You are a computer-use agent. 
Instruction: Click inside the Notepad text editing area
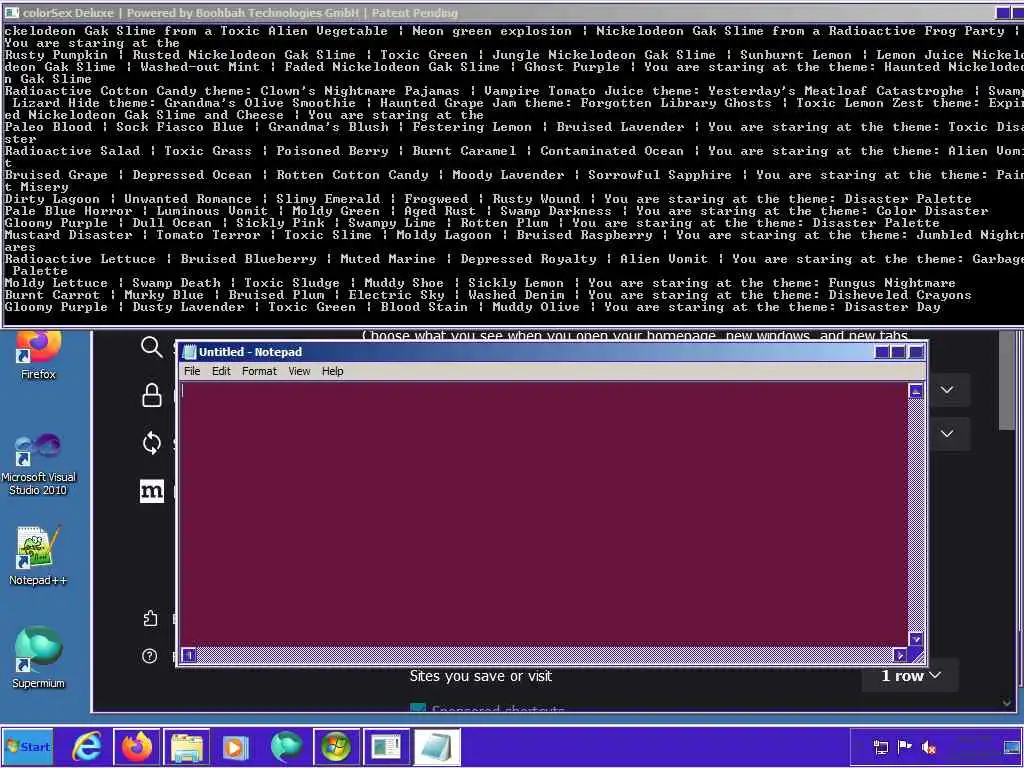coord(543,514)
